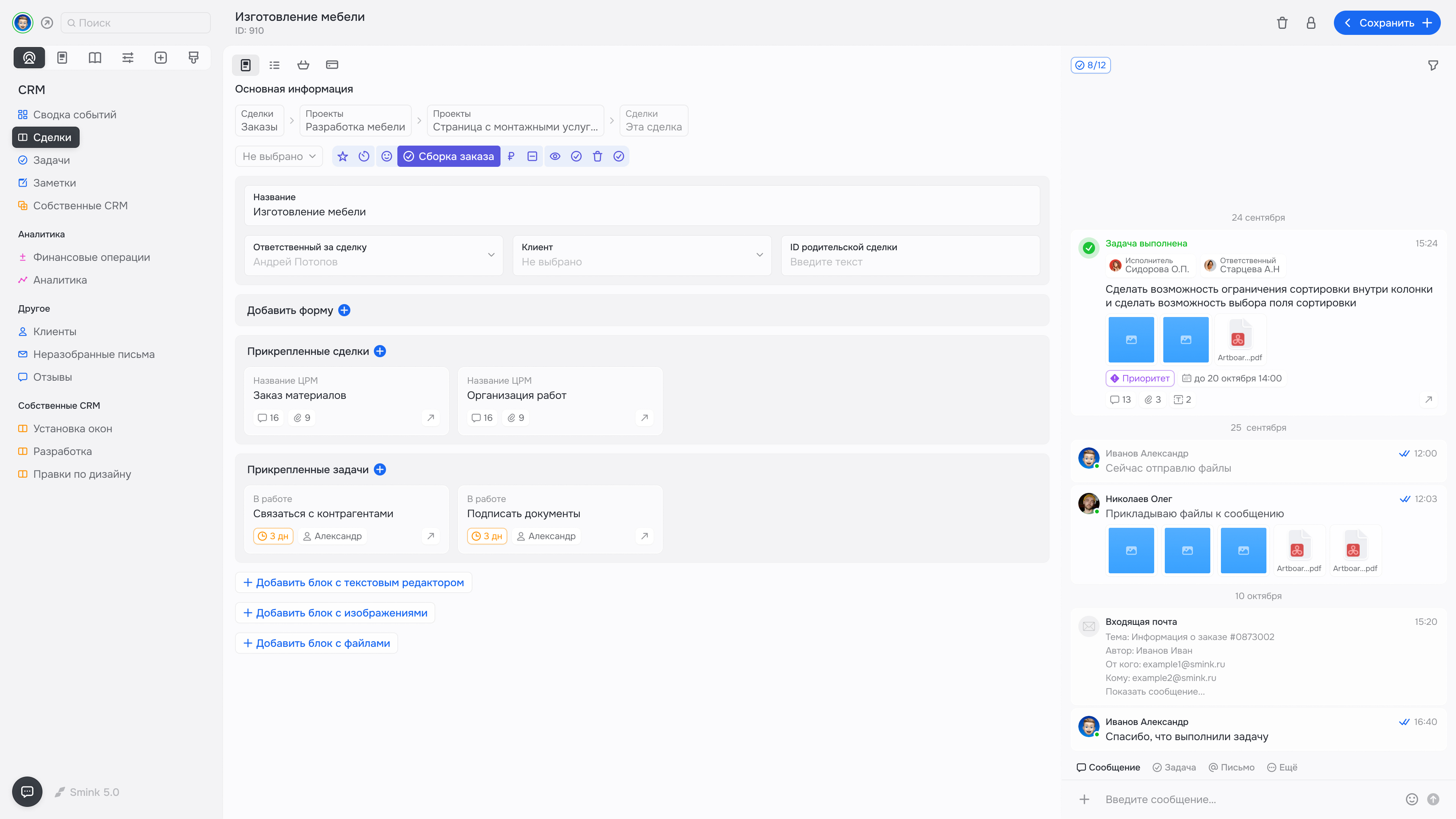The height and width of the screenshot is (819, 1456).
Task: Click the ruble currency icon in stage bar
Action: coord(511,157)
